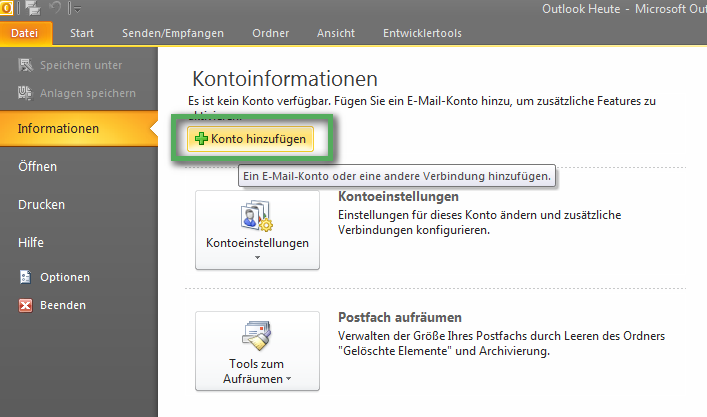Screen dimensions: 707x417
Task: Click the Konto hinzufügen button
Action: [x=250, y=139]
